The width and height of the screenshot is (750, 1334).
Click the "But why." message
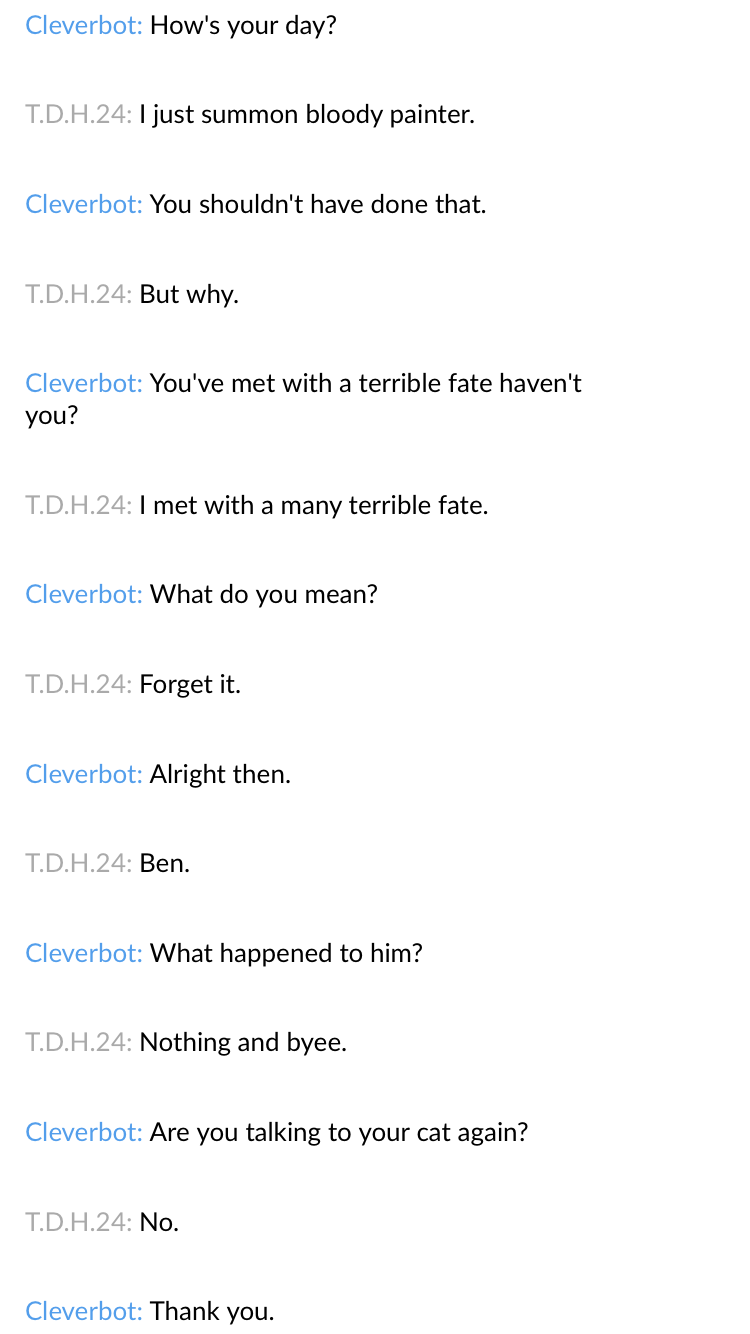[189, 294]
